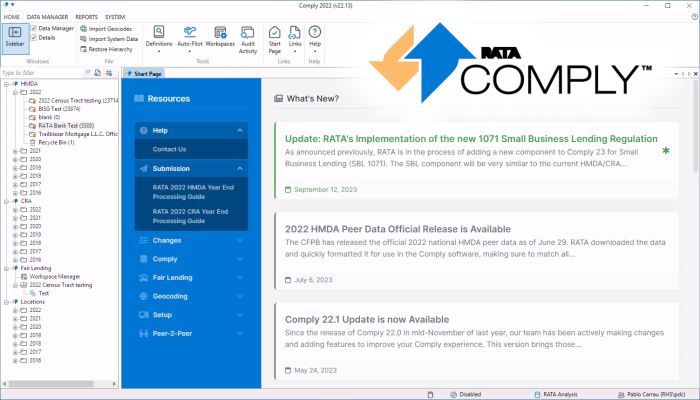Open Audit Activity tool
This screenshot has height=400, width=700.
pos(248,39)
